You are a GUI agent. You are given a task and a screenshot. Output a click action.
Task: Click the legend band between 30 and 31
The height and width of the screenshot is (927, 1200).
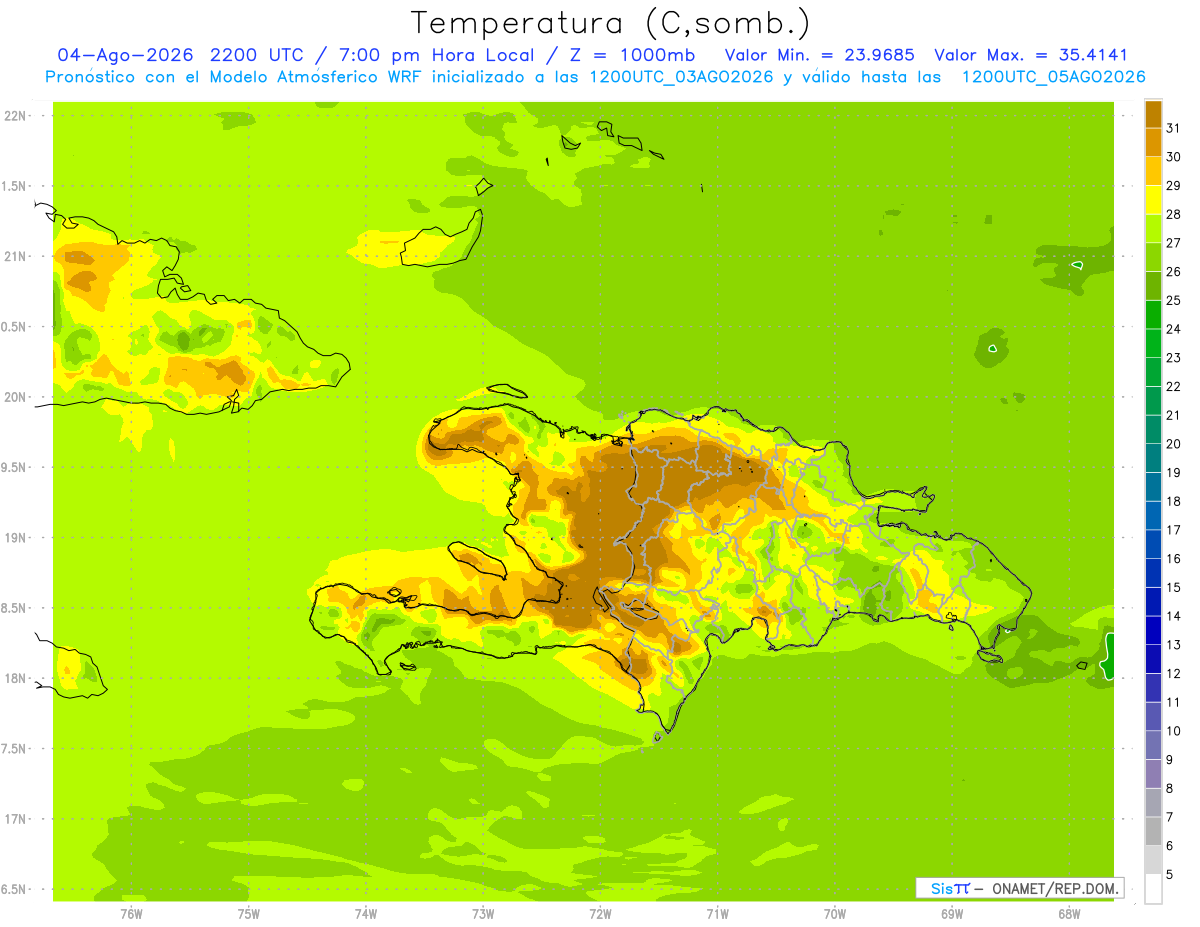pyautogui.click(x=1153, y=141)
